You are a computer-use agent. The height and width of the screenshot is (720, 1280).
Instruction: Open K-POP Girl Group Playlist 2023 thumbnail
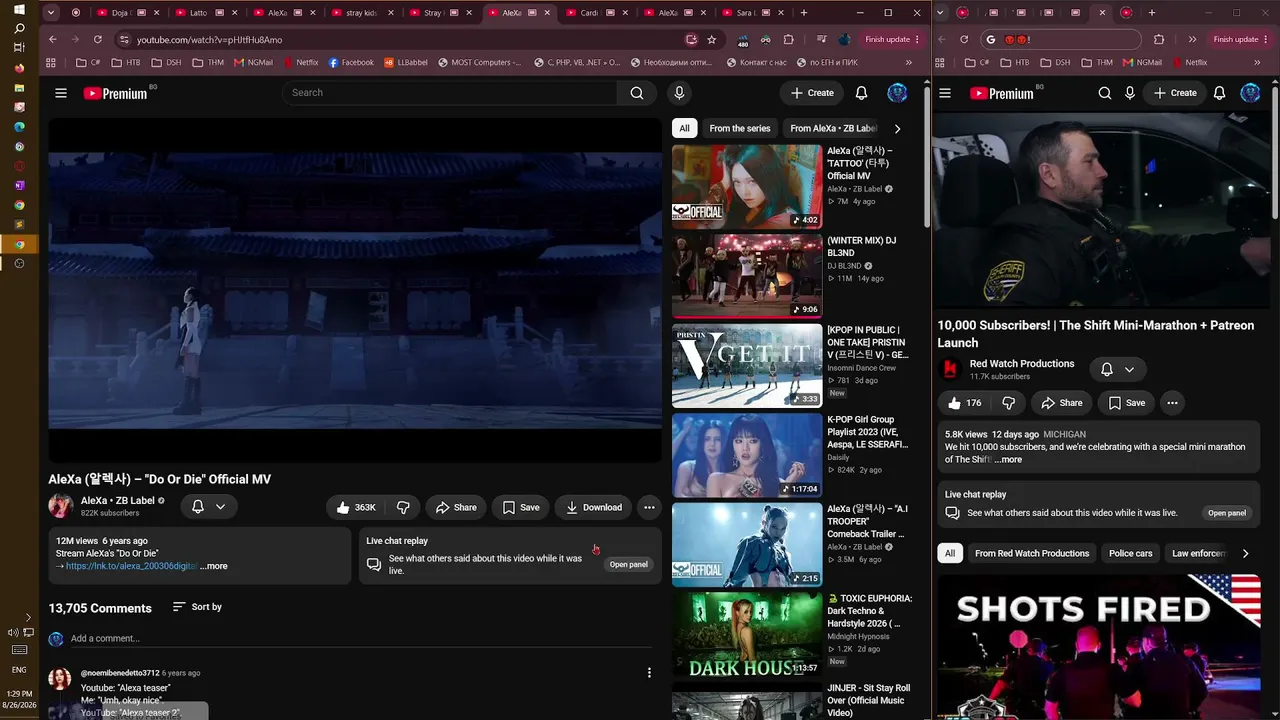(747, 456)
